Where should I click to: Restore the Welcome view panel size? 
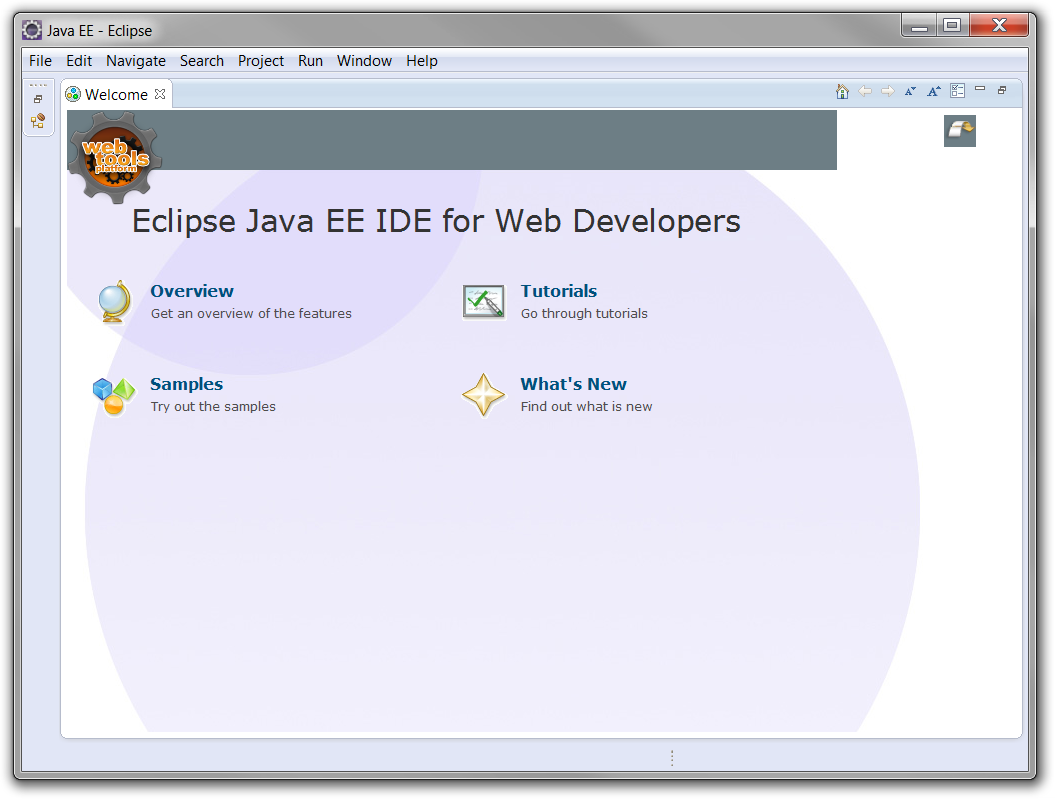pyautogui.click(x=1002, y=91)
